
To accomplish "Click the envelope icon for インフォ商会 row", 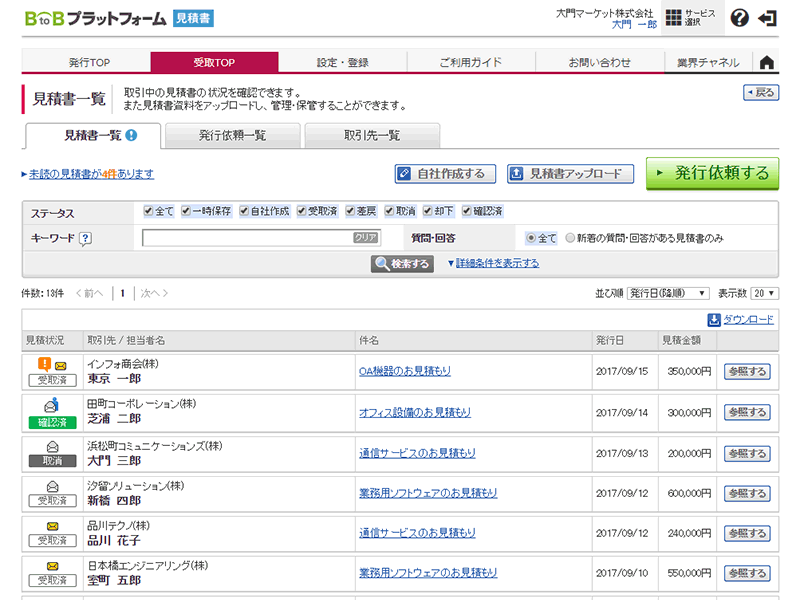I will (60, 365).
